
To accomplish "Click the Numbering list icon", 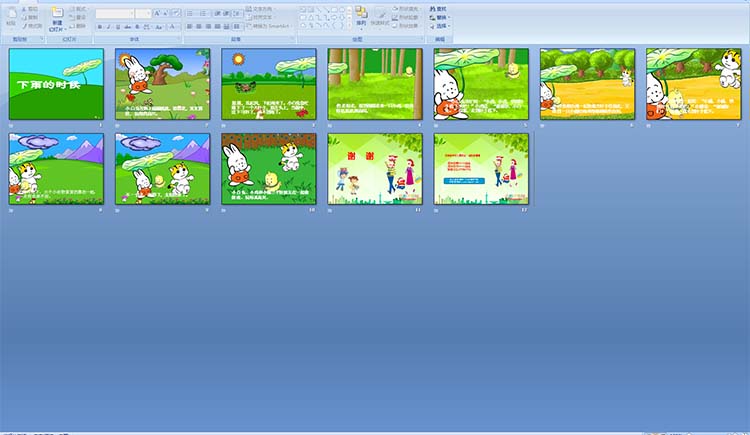I will click(203, 13).
